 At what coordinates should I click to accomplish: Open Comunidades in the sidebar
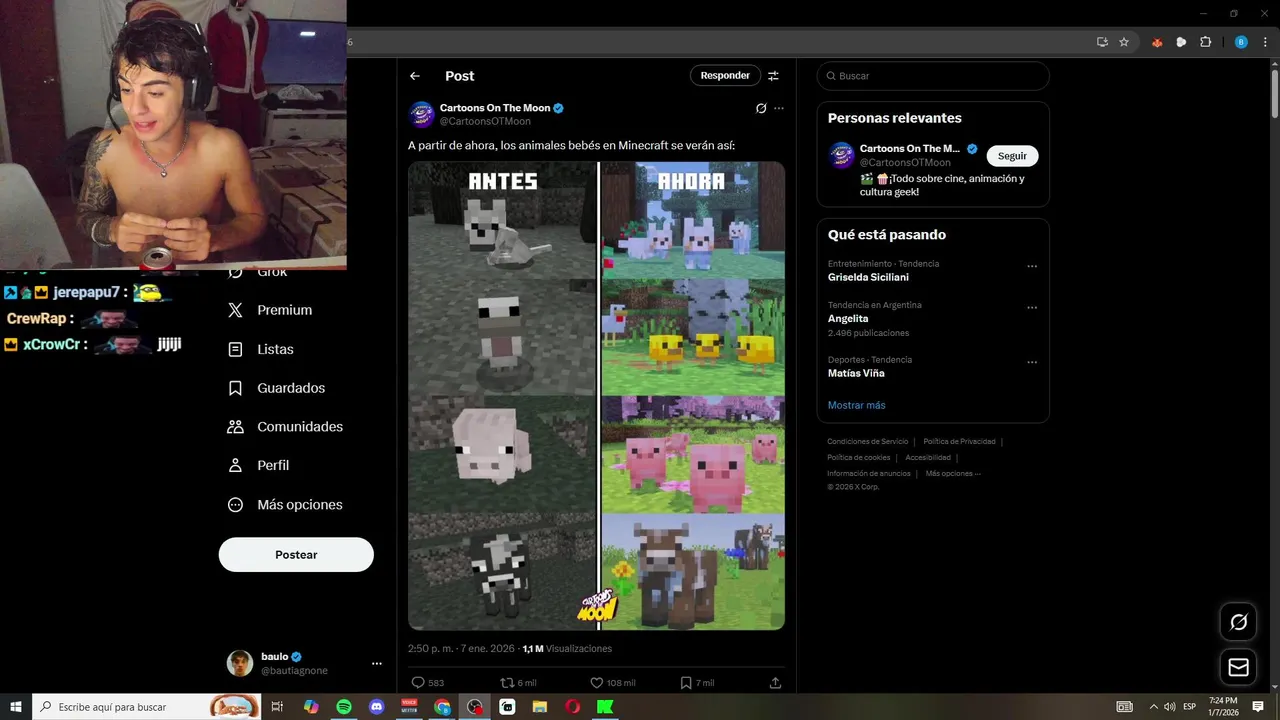click(x=285, y=427)
